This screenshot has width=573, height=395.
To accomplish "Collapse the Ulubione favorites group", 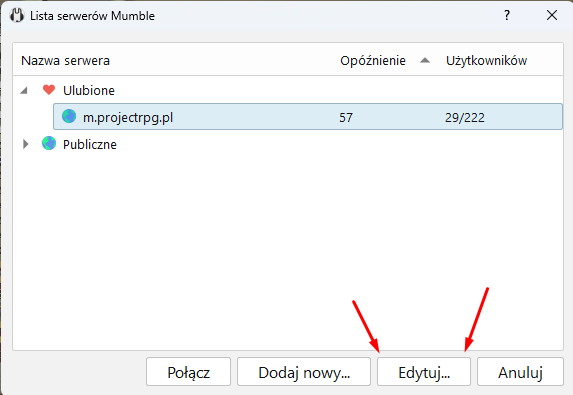I will pyautogui.click(x=24, y=90).
